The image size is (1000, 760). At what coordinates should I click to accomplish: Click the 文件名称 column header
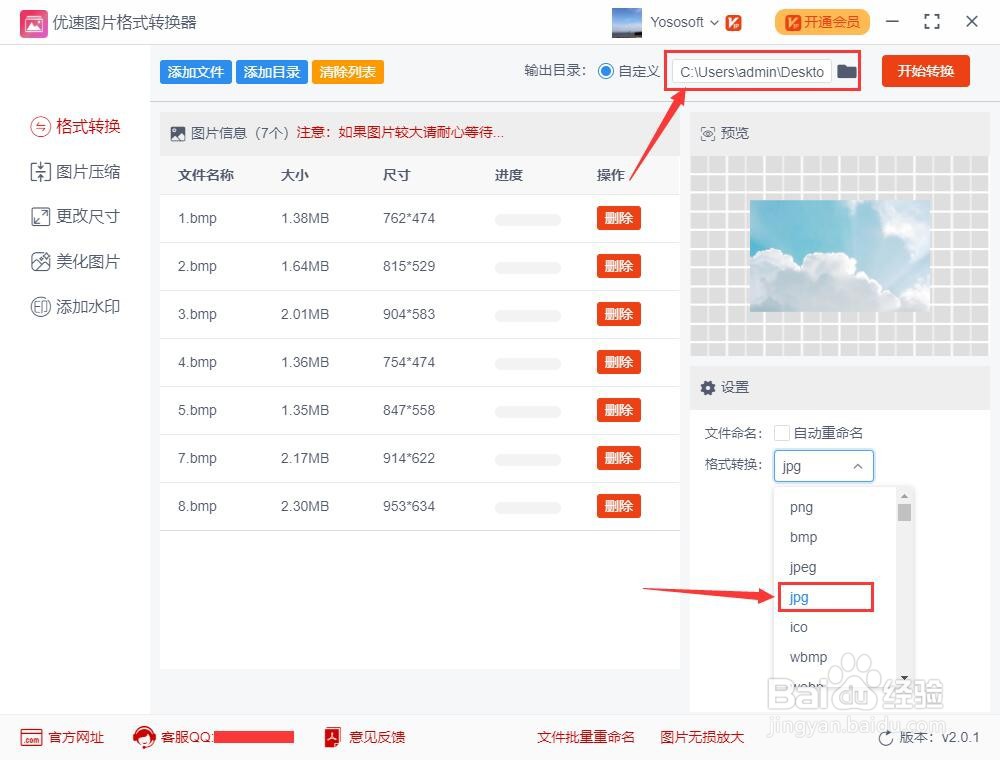click(205, 175)
